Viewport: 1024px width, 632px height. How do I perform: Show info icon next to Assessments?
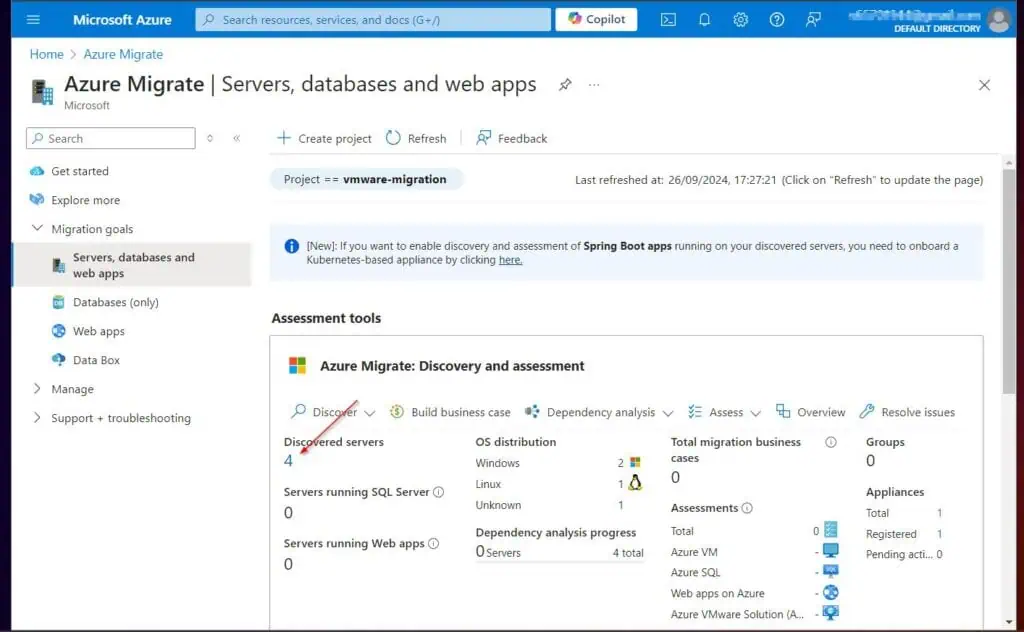point(747,508)
